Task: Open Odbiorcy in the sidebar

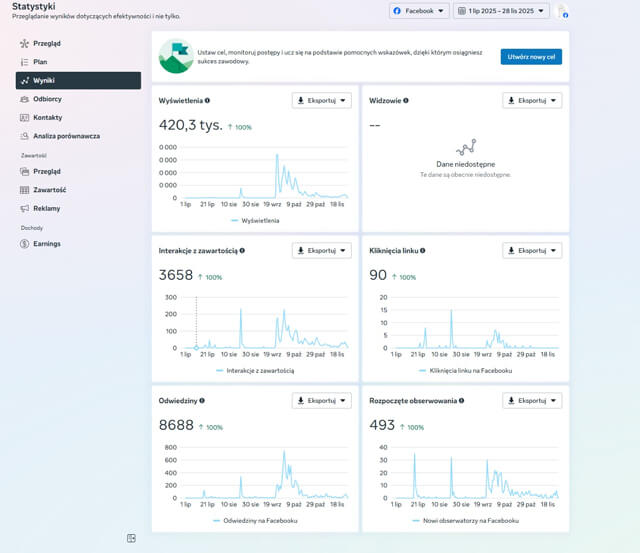Action: [x=47, y=99]
